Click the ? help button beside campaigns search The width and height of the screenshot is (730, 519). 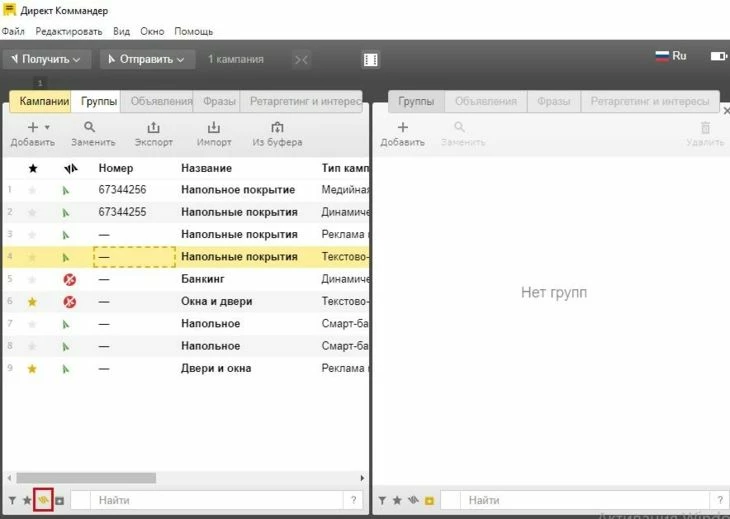click(x=353, y=500)
